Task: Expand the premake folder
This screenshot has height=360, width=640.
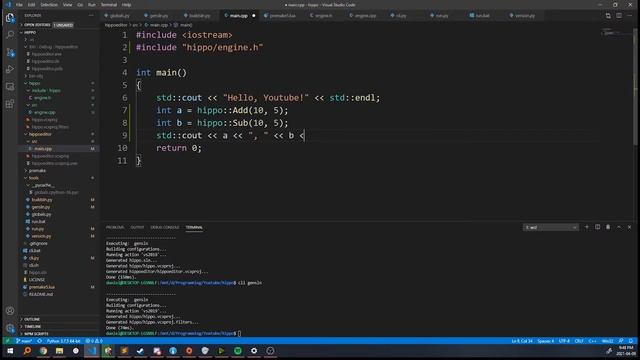Action: 37,171
